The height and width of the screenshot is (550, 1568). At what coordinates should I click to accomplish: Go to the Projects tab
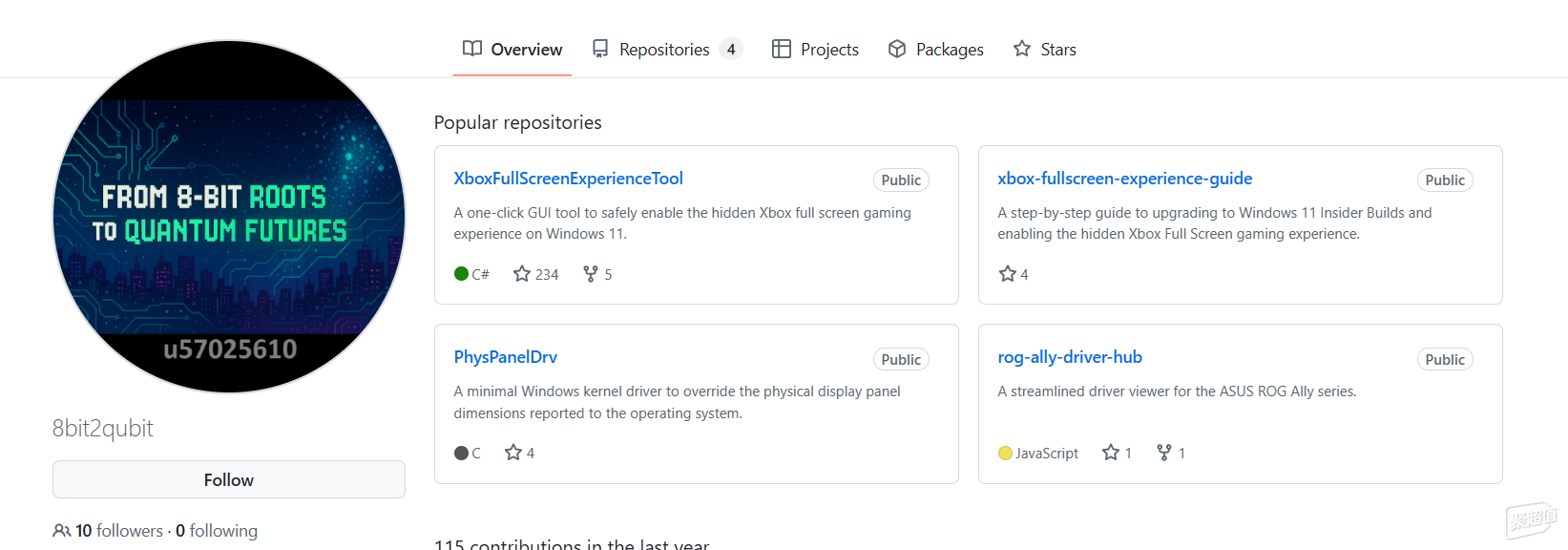tap(816, 49)
